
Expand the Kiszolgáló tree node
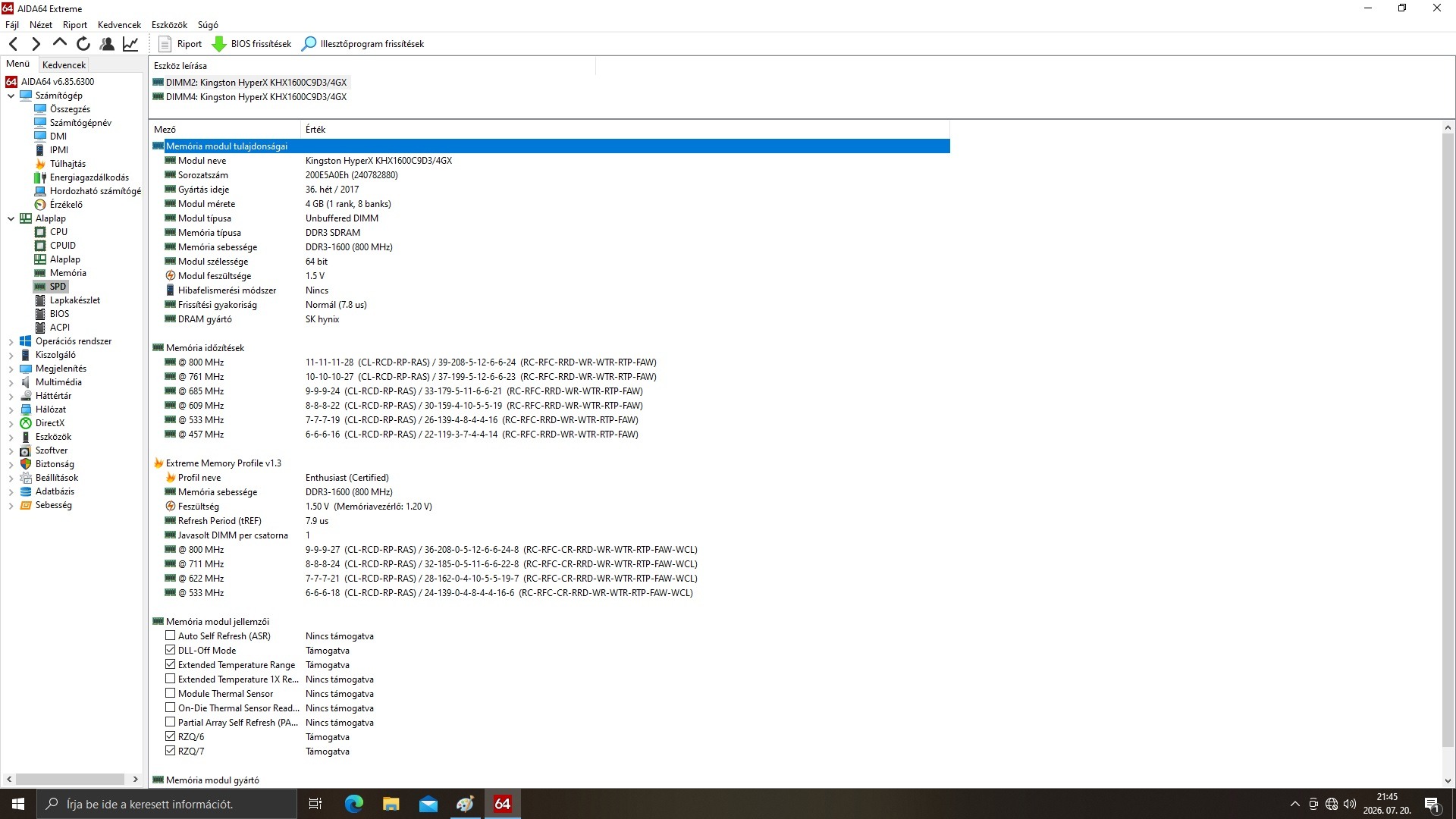coord(11,355)
